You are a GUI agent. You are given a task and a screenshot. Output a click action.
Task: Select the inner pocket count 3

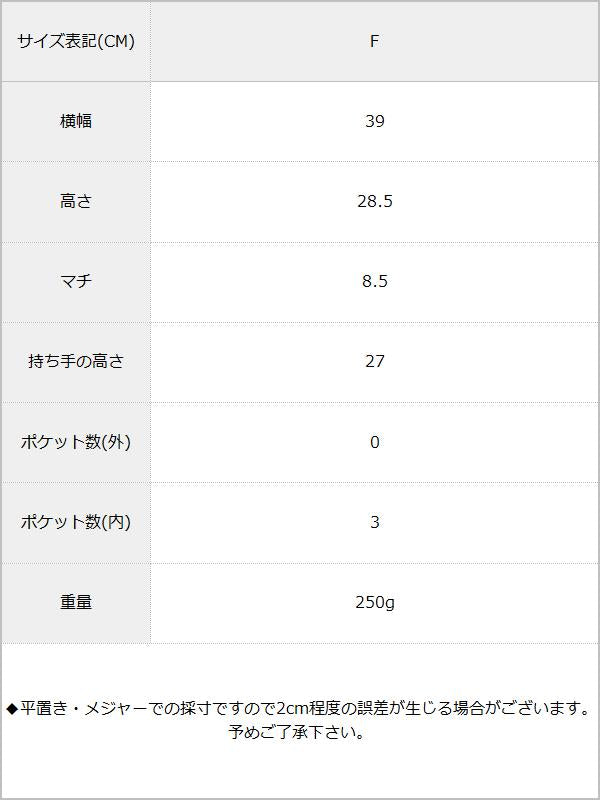[x=375, y=522]
